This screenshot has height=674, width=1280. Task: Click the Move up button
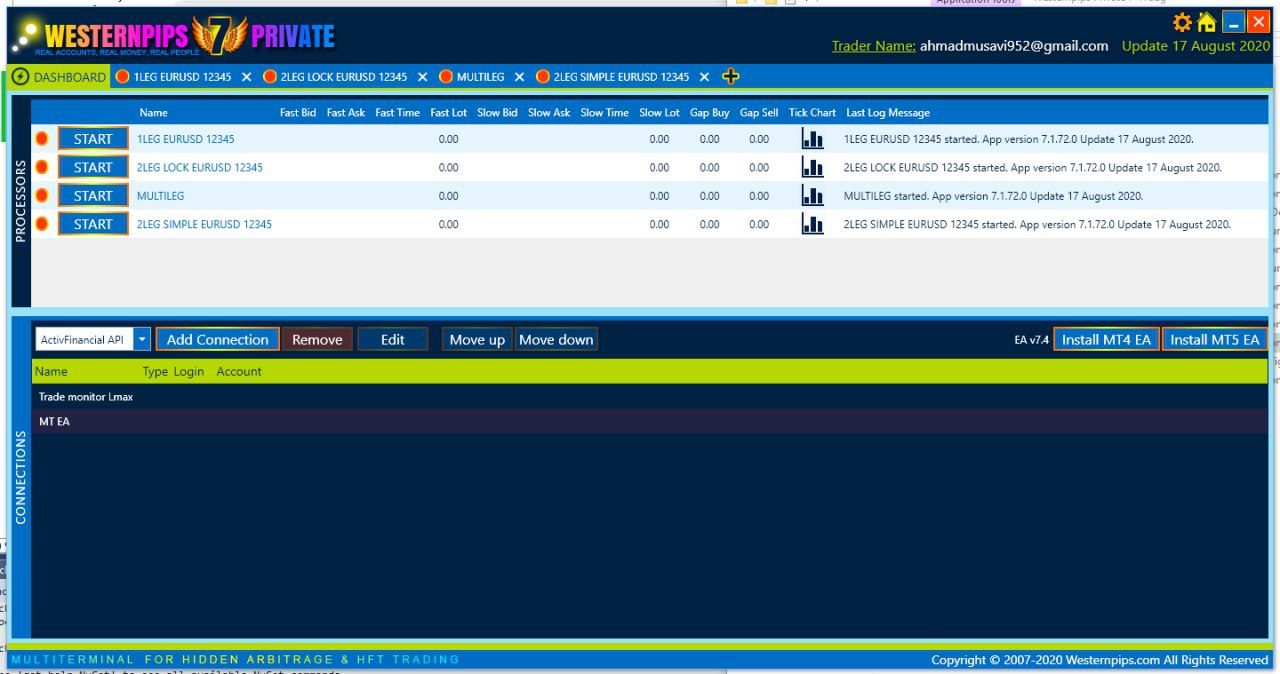click(x=477, y=340)
